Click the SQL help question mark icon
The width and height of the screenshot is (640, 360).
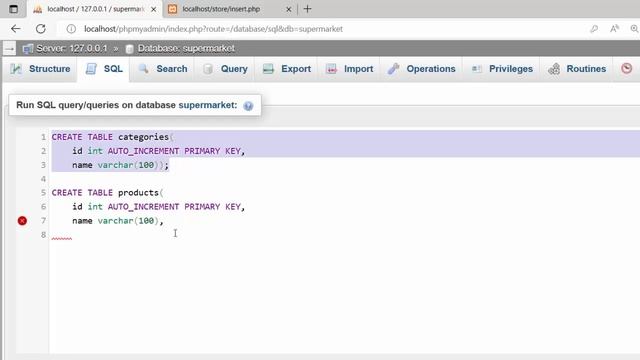[x=248, y=106]
